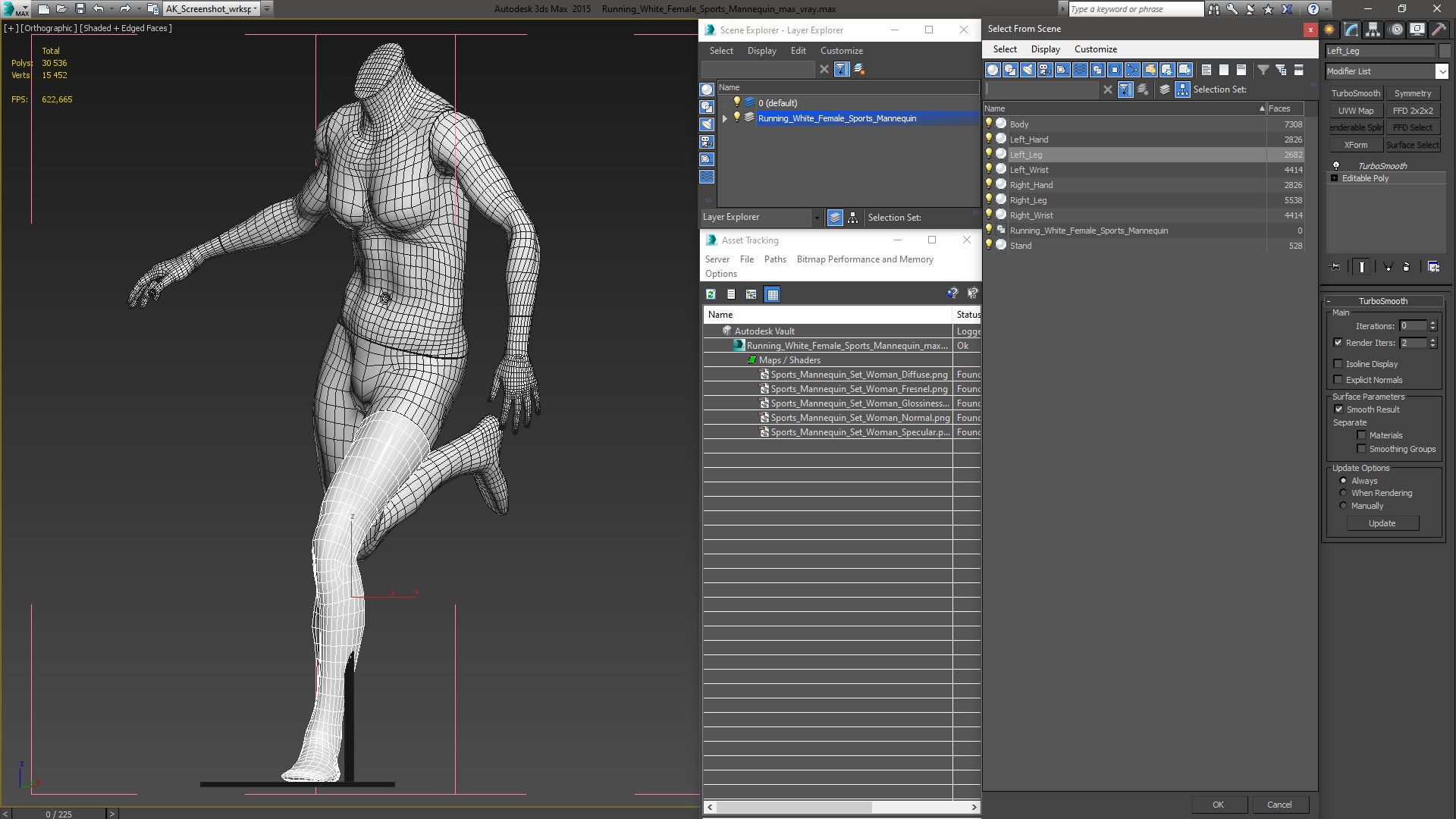Click Tree View icon in Asset Tracking
Image resolution: width=1456 pixels, height=819 pixels.
pos(751,294)
